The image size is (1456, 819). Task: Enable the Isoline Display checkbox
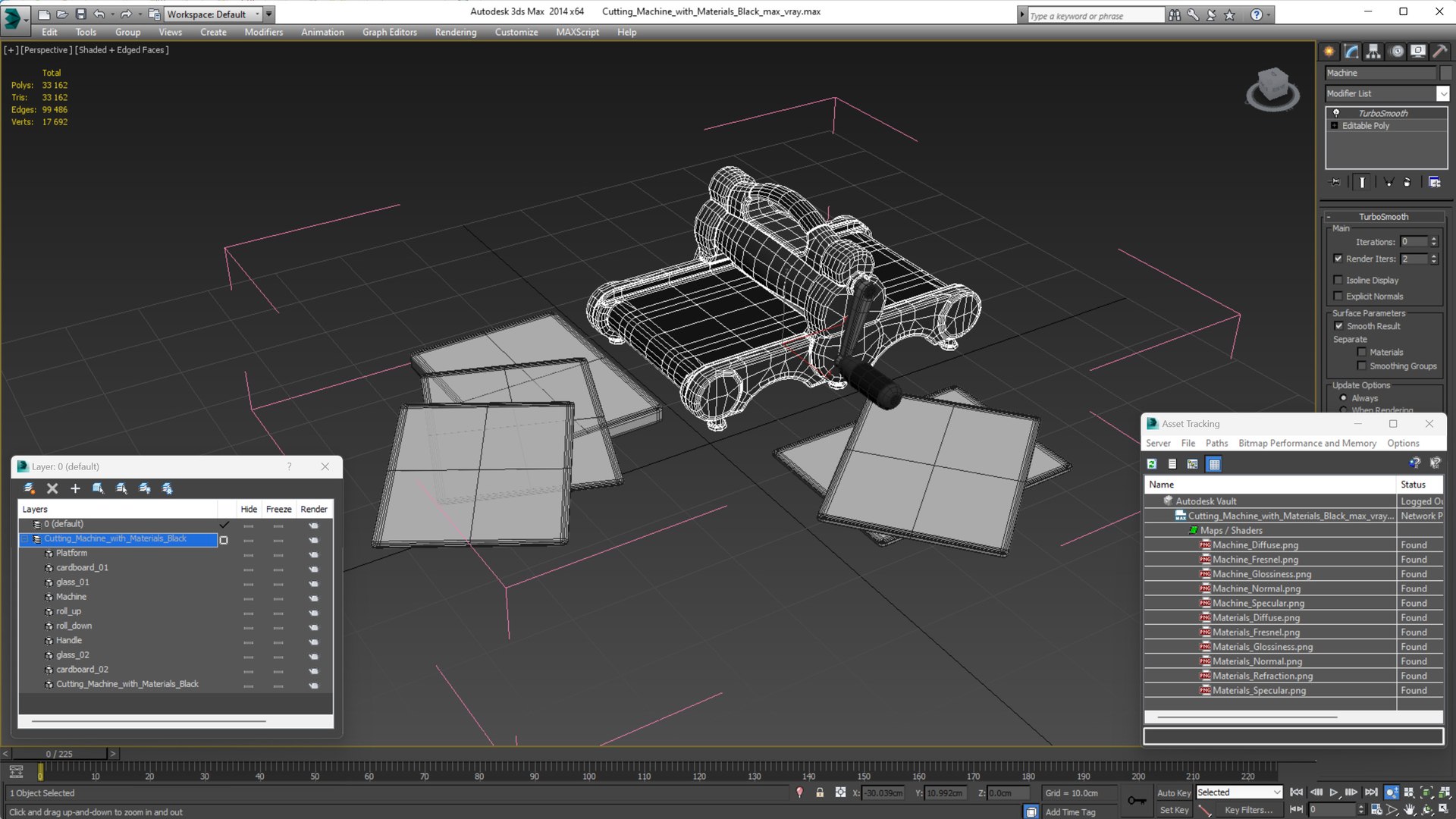point(1338,280)
